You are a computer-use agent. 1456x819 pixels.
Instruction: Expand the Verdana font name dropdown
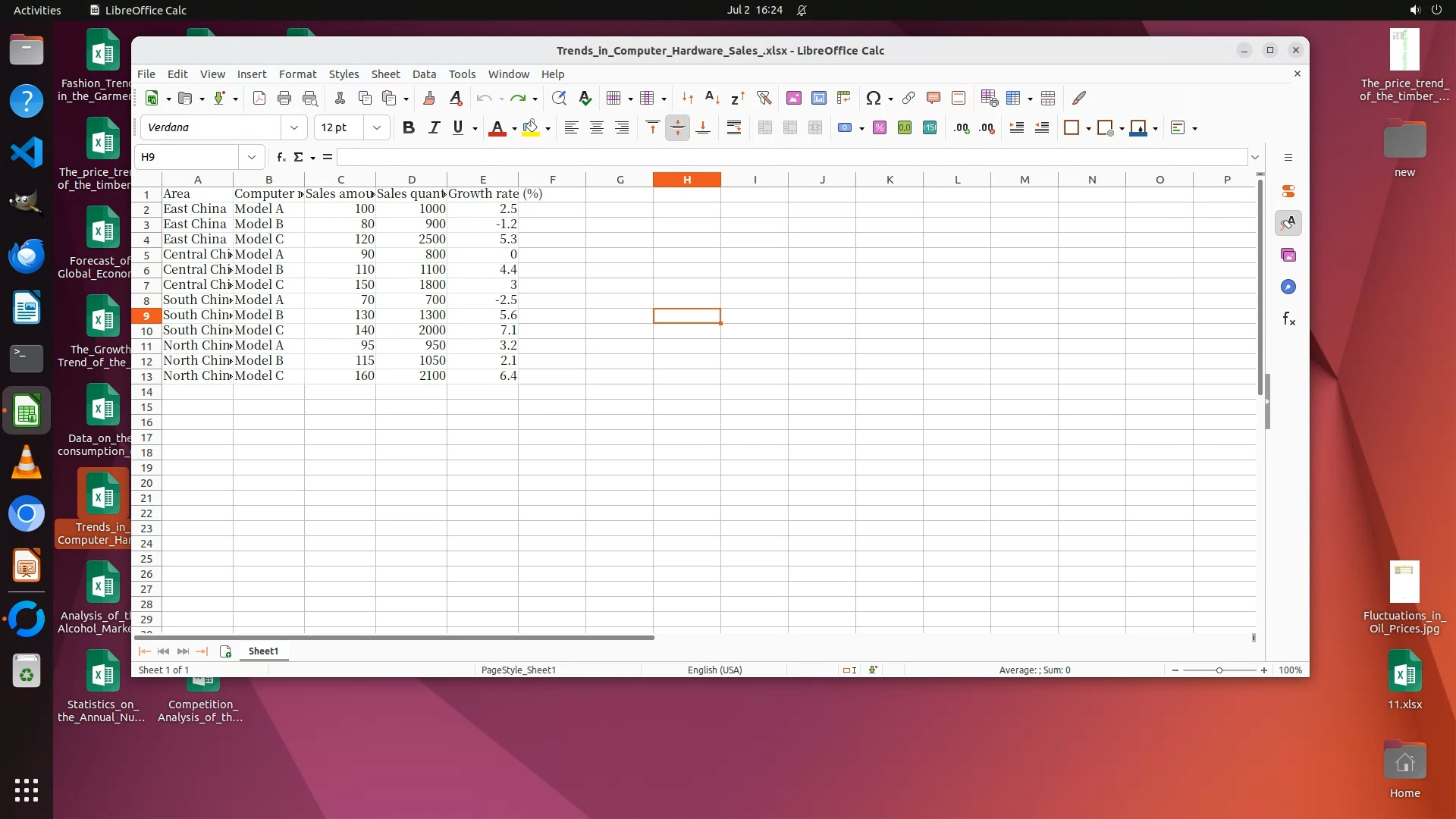pos(294,127)
